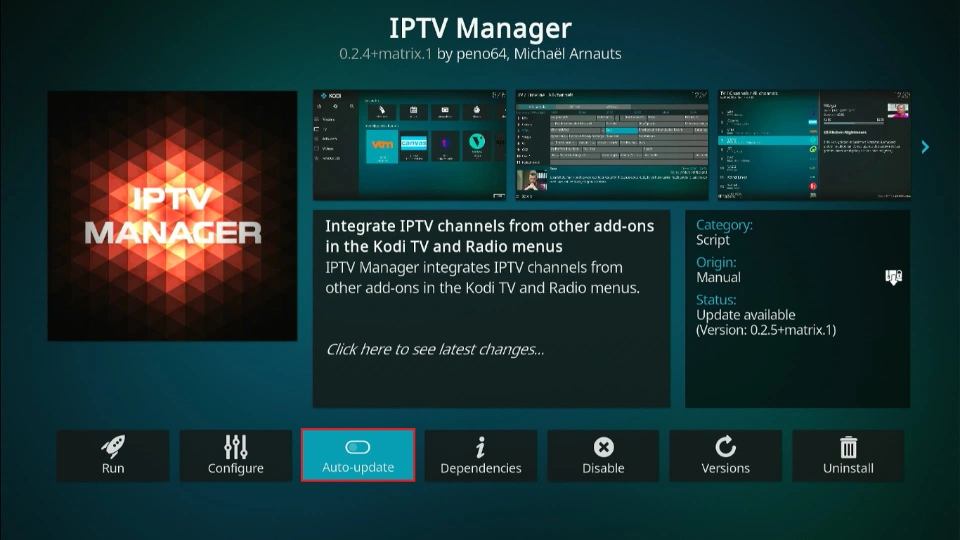
Task: Click the IPTV Manager add-on logo
Action: coord(173,216)
